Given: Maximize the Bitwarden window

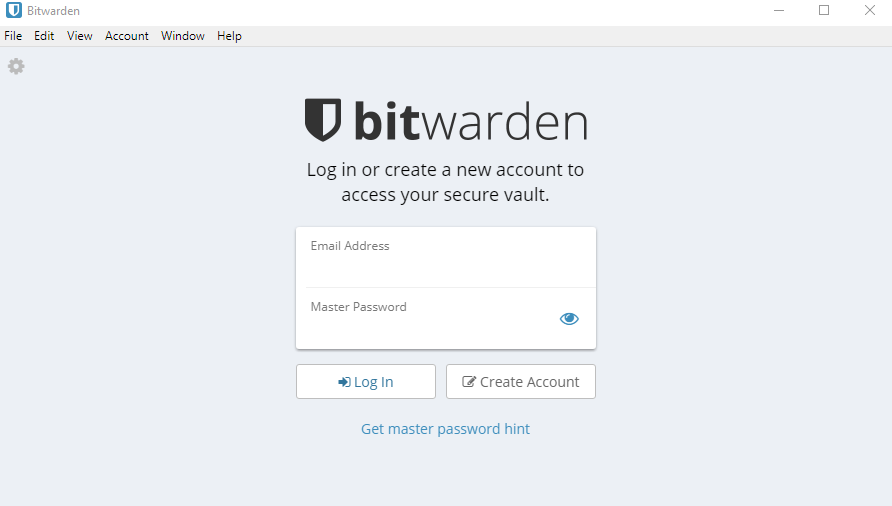Looking at the screenshot, I should tap(824, 10).
